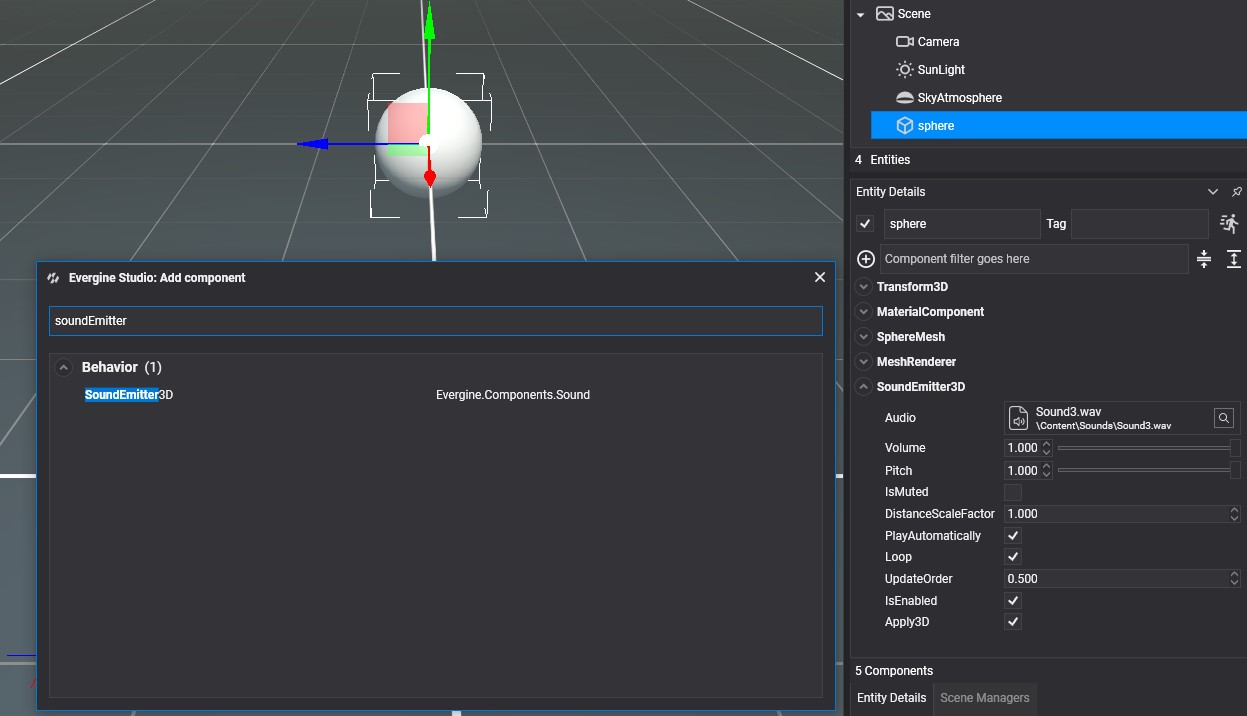Uncheck the PlayAutomatically checkbox
The height and width of the screenshot is (716, 1247).
pos(1013,536)
